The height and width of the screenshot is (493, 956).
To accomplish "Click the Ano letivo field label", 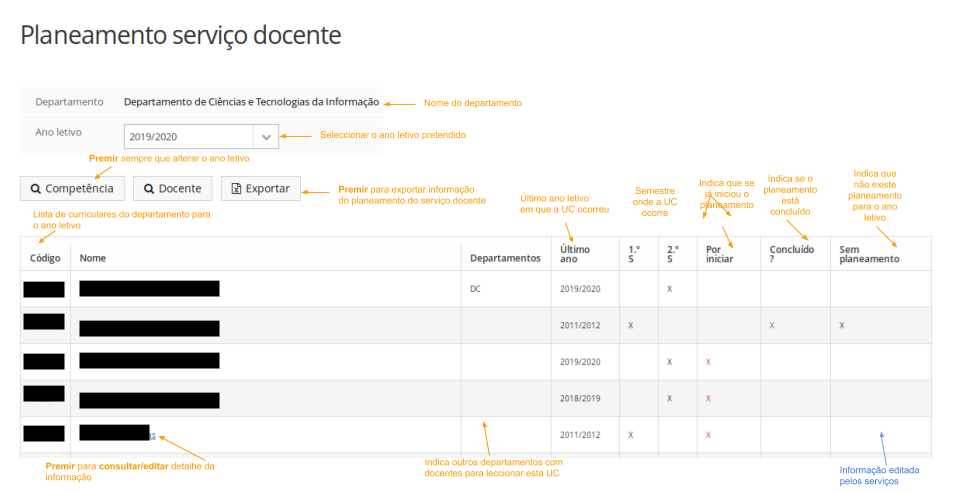I will 59,132.
